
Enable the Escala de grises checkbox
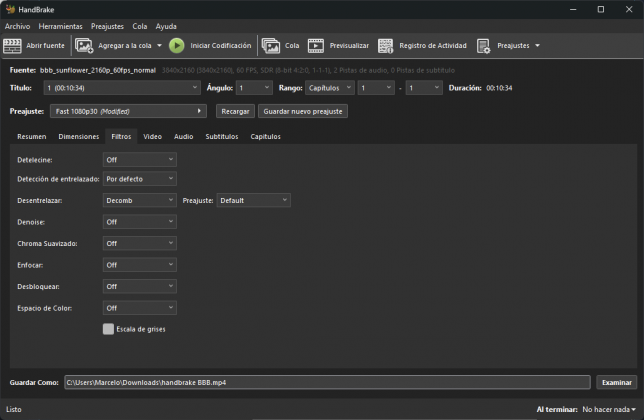coord(108,329)
